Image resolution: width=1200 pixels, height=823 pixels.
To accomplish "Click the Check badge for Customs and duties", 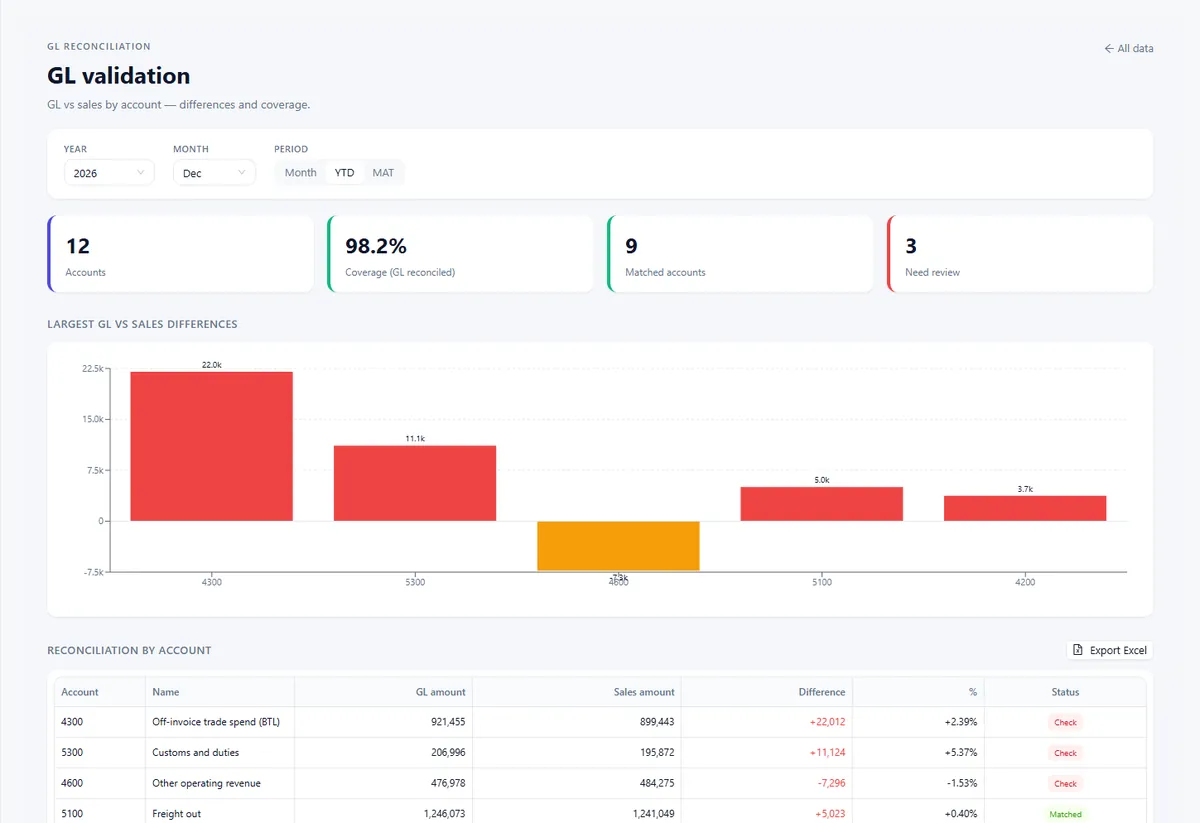I will click(x=1065, y=753).
